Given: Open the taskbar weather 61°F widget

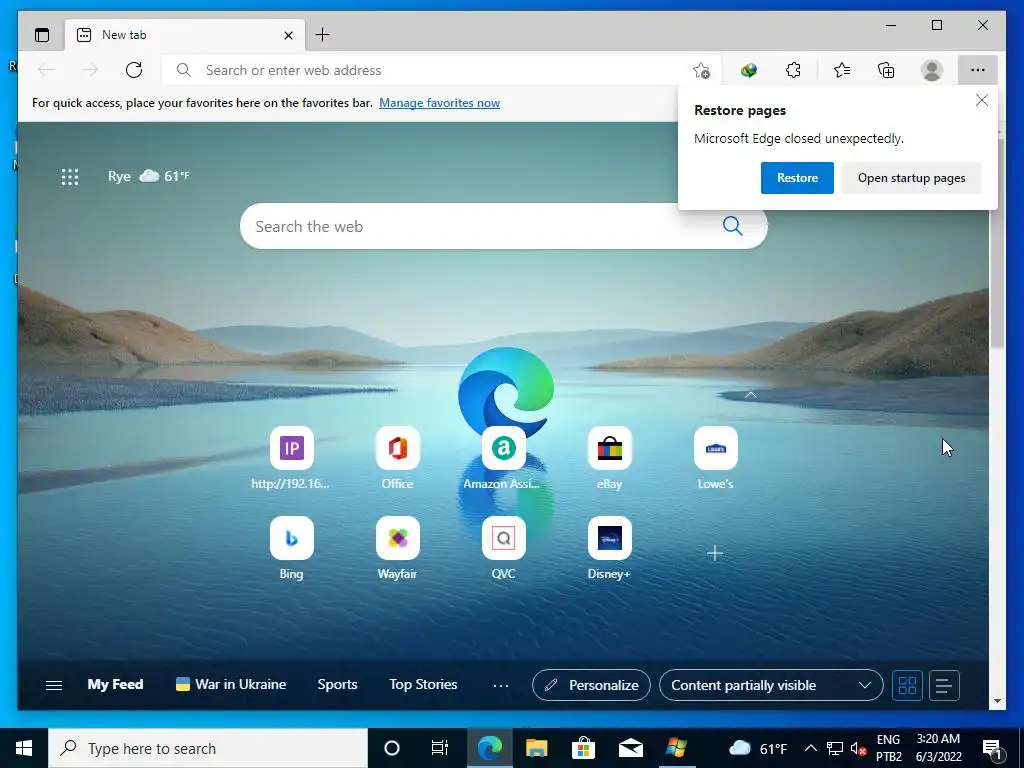Looking at the screenshot, I should point(758,748).
